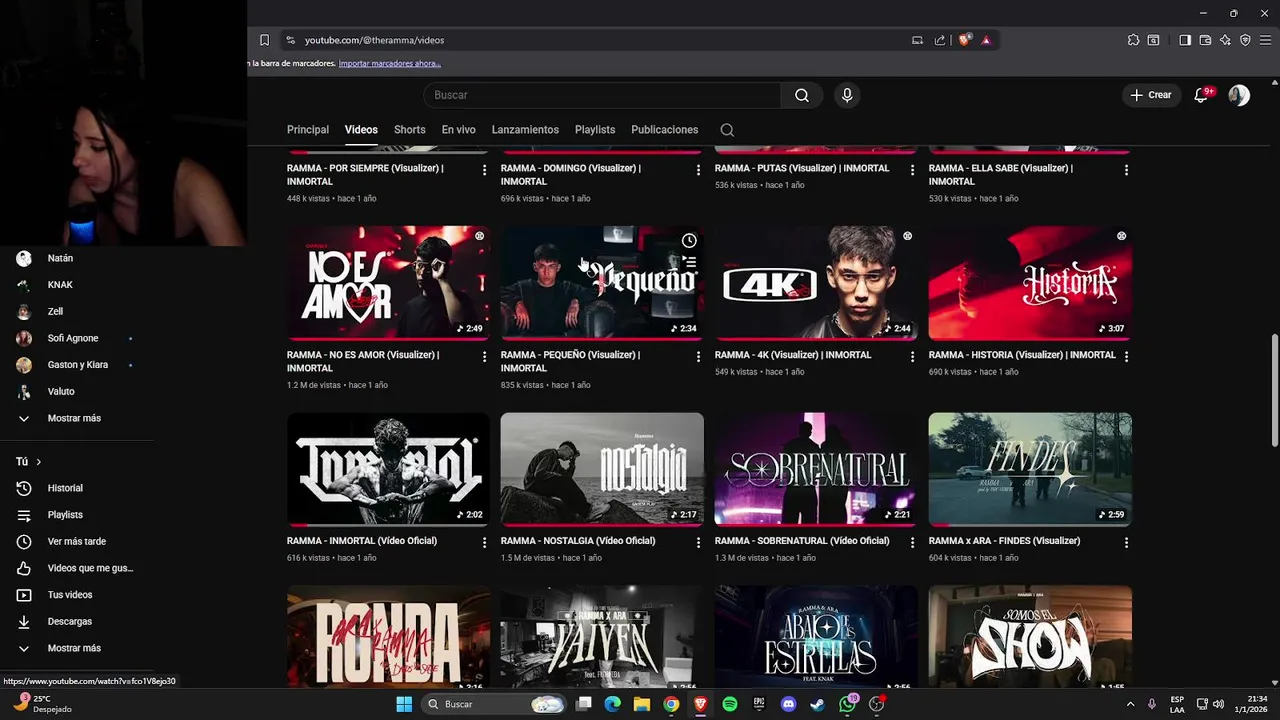Open options menu for 4K Visualizer video
1280x720 pixels.
pos(912,356)
